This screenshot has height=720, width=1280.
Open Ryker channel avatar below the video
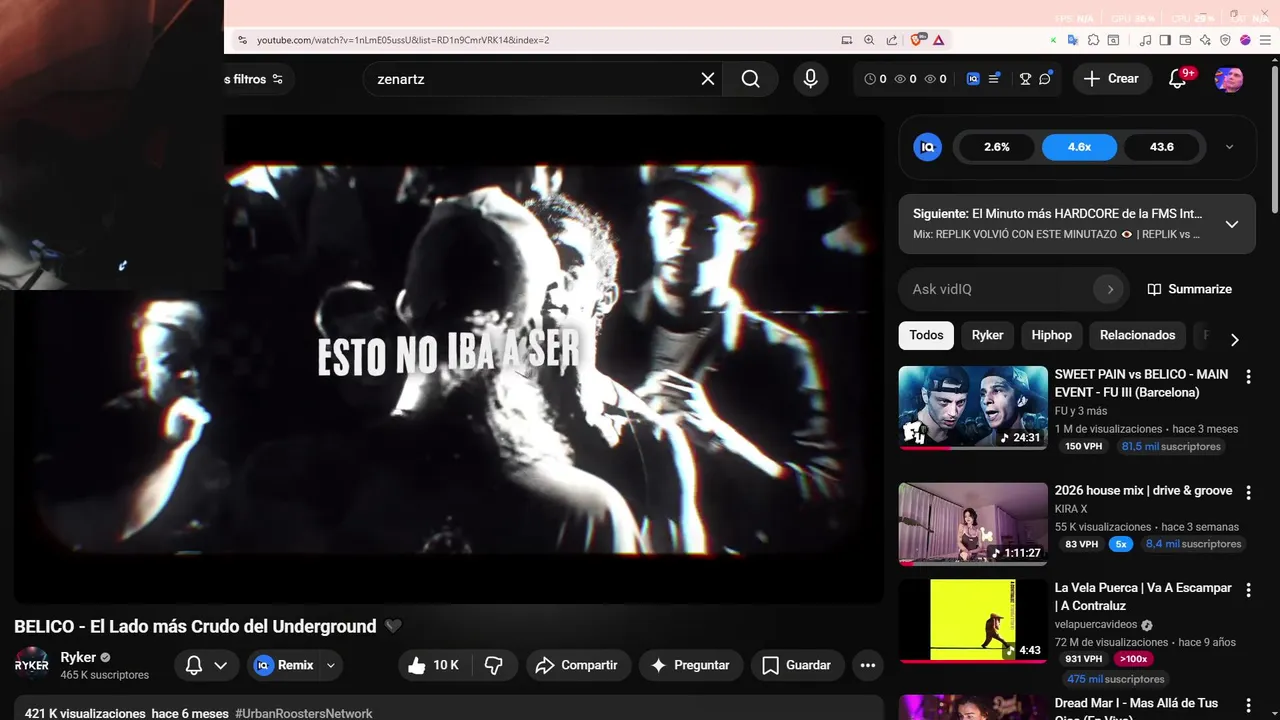coord(32,665)
